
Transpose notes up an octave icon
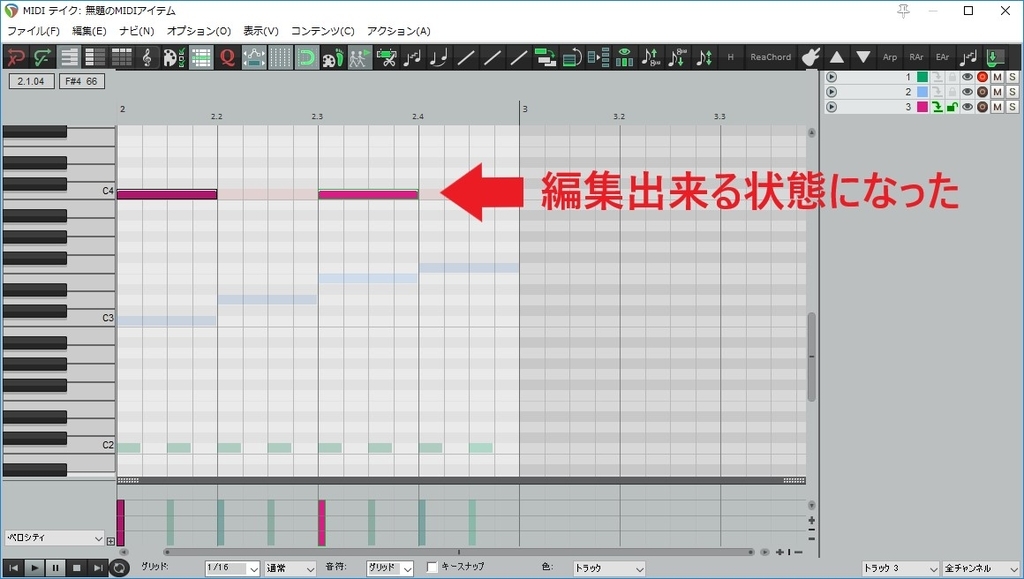point(650,57)
